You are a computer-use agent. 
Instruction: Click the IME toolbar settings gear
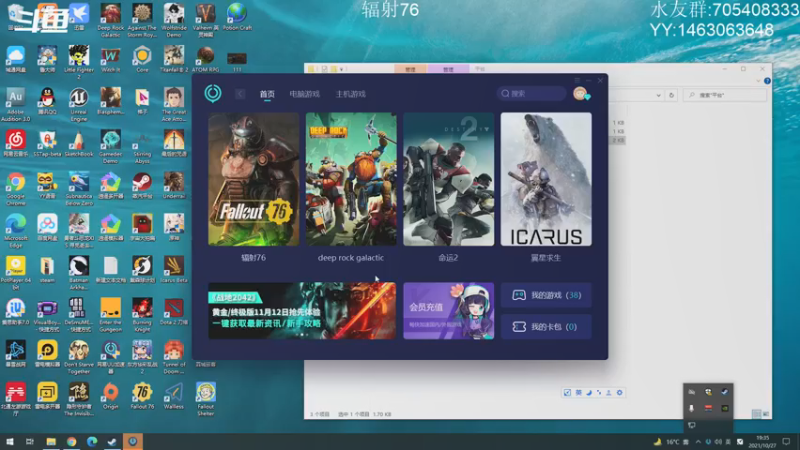click(x=619, y=392)
